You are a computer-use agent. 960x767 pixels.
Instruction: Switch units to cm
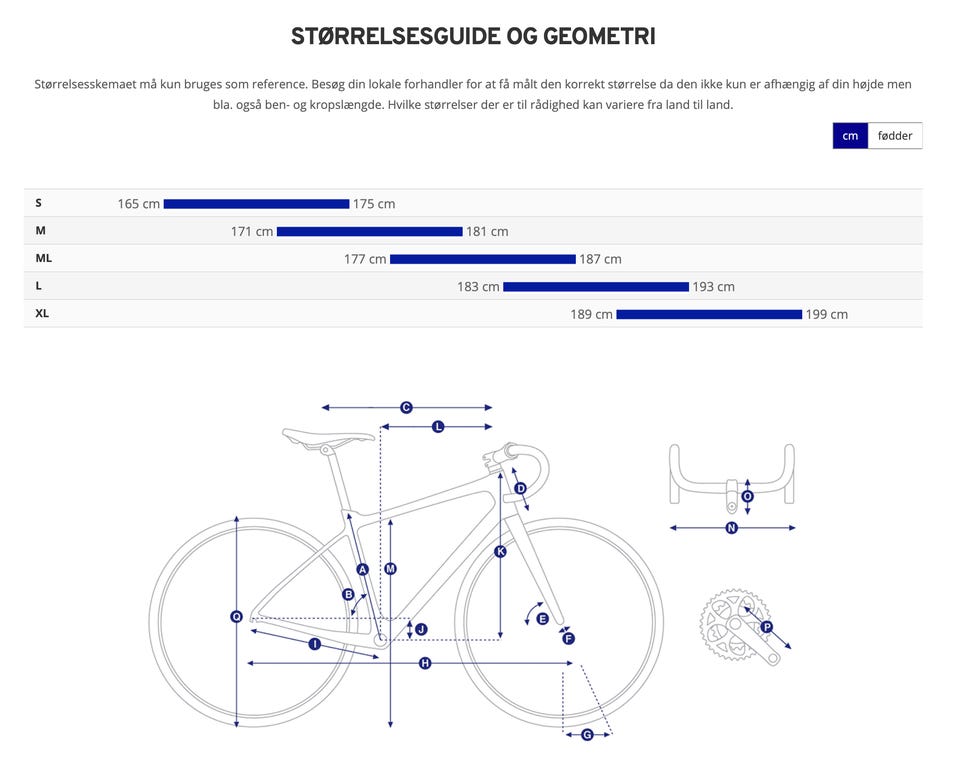tap(850, 136)
